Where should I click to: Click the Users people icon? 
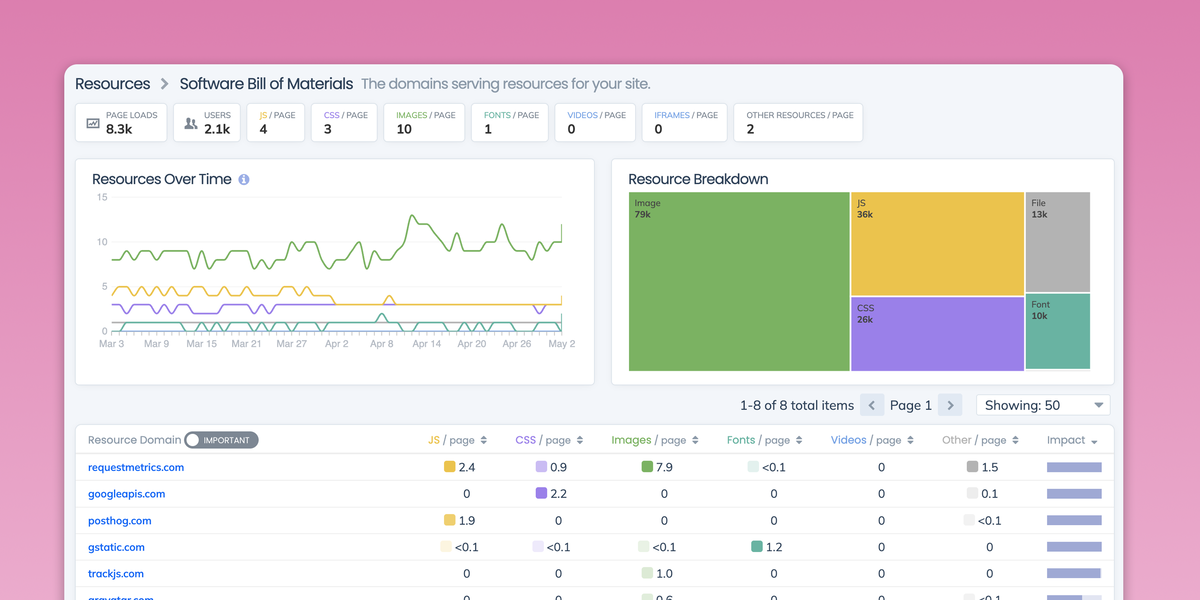point(190,123)
